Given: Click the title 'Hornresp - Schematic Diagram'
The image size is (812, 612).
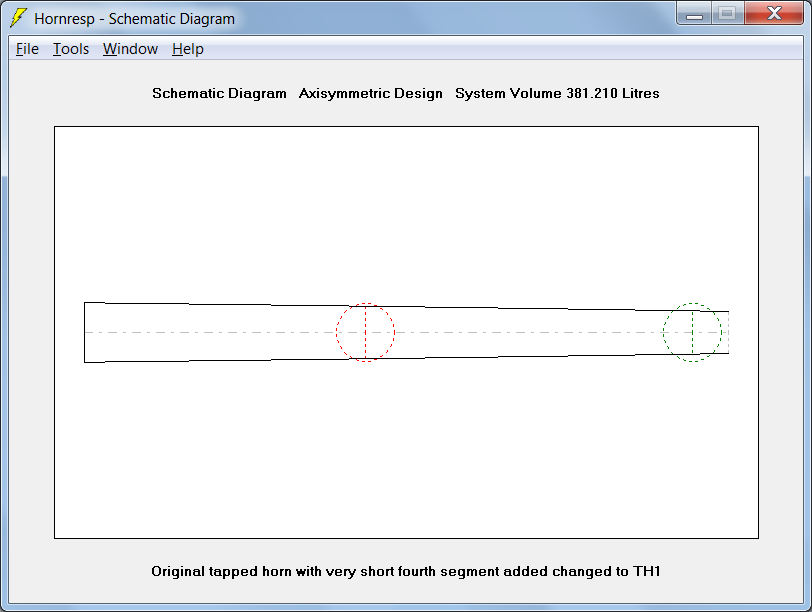Looking at the screenshot, I should pos(135,19).
